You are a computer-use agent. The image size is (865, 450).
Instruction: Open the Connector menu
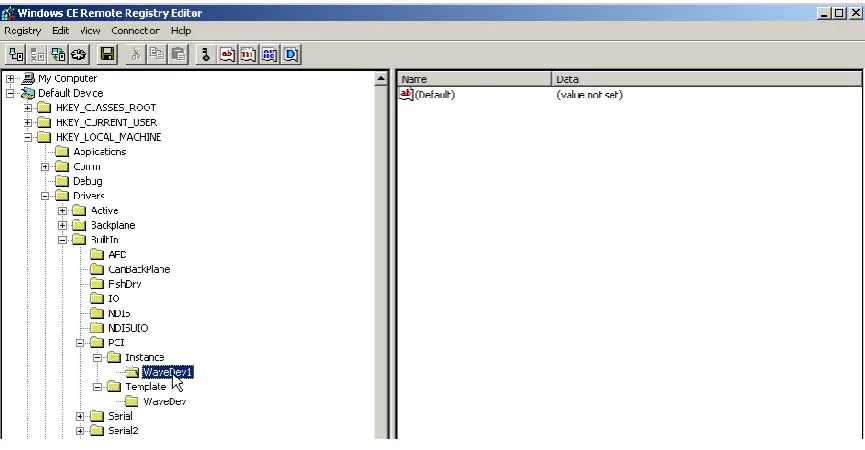pos(135,31)
